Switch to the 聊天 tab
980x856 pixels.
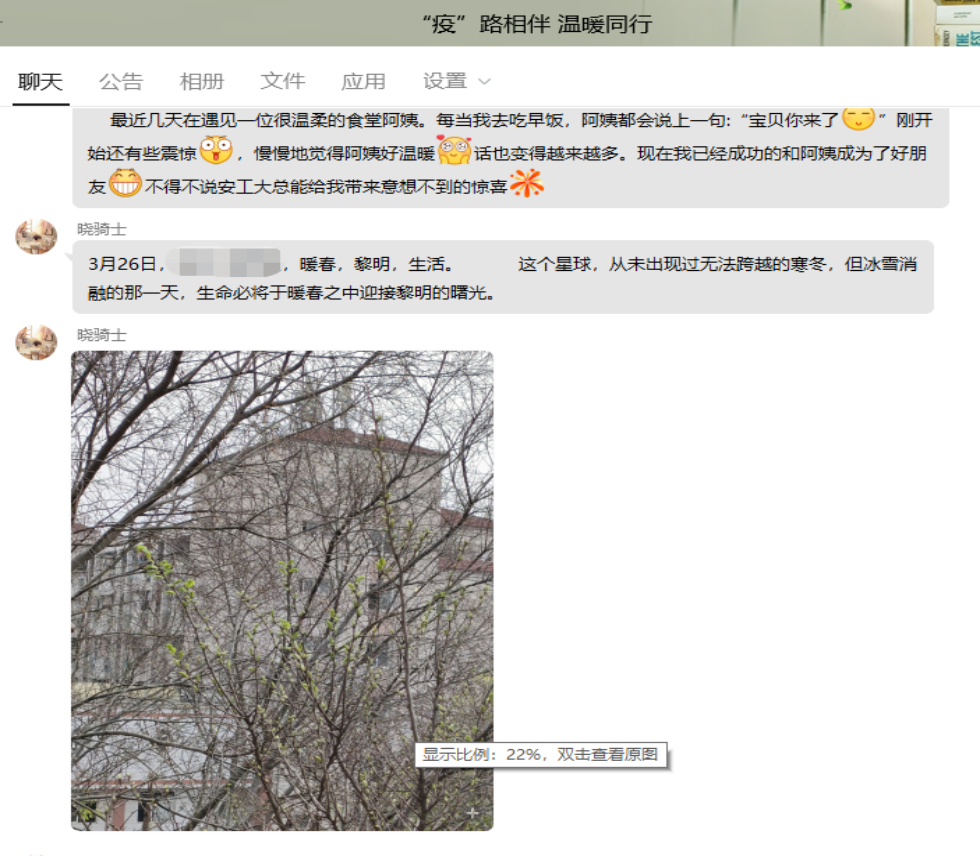[x=40, y=82]
